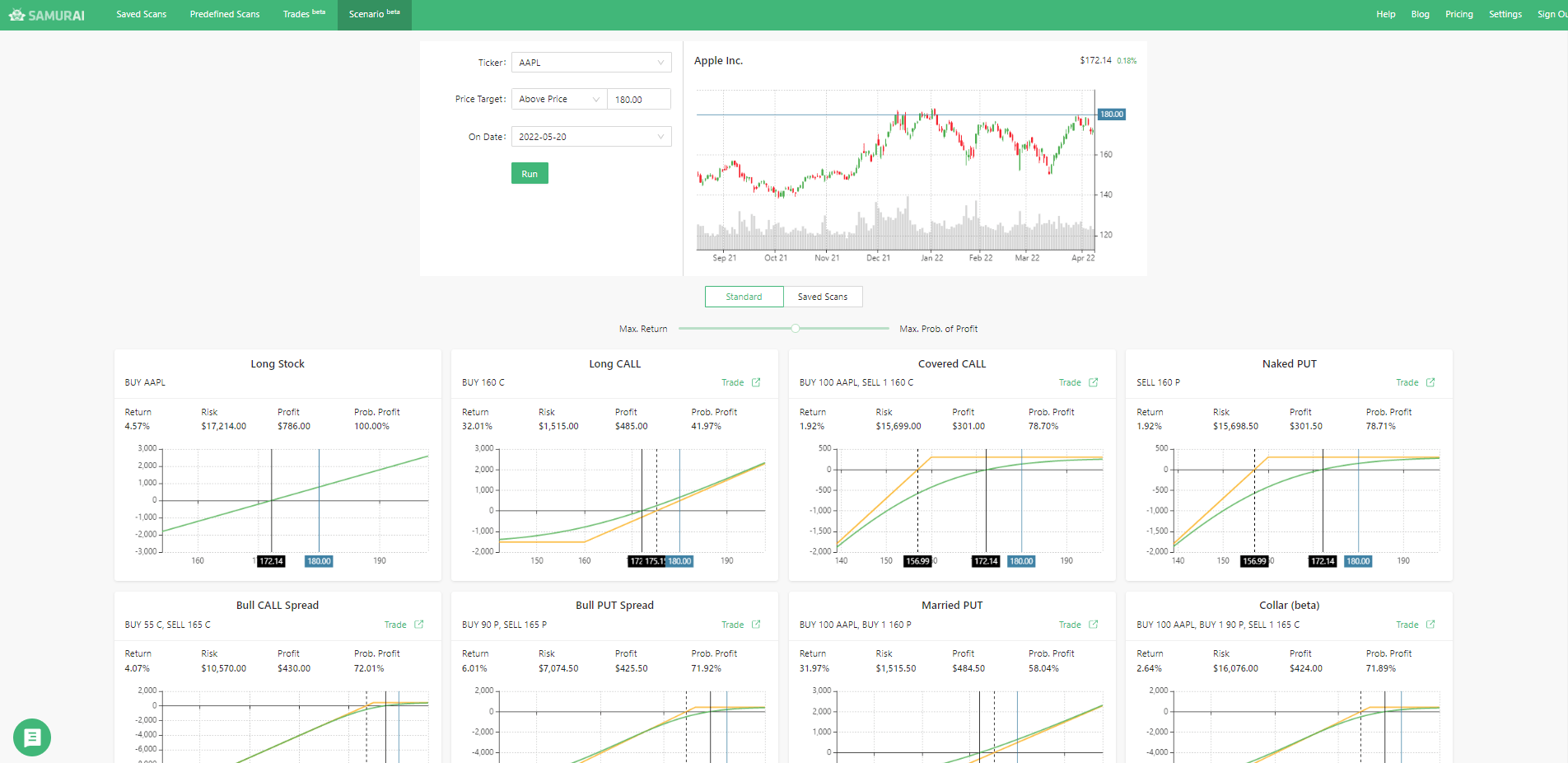1568x763 pixels.
Task: Click 'BUY 100 AAPL, BUY 1 90 P, SELL 1 165 C' text
Action: pyautogui.click(x=1218, y=625)
